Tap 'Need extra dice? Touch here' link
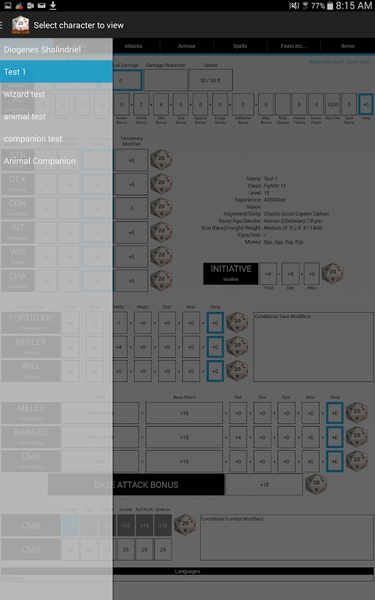375x600 pixels. [339, 62]
